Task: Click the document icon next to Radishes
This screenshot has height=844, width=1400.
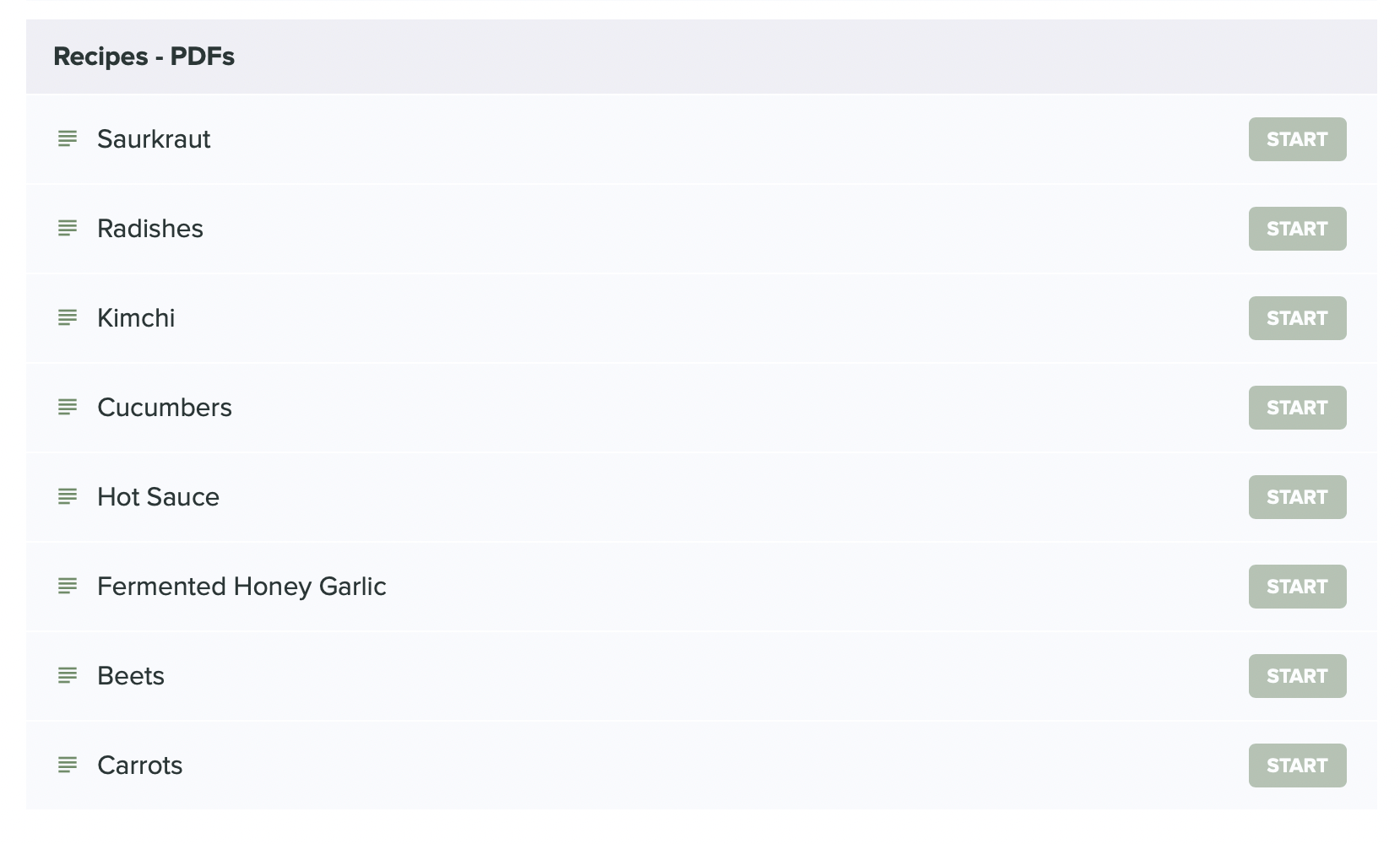Action: pyautogui.click(x=68, y=228)
